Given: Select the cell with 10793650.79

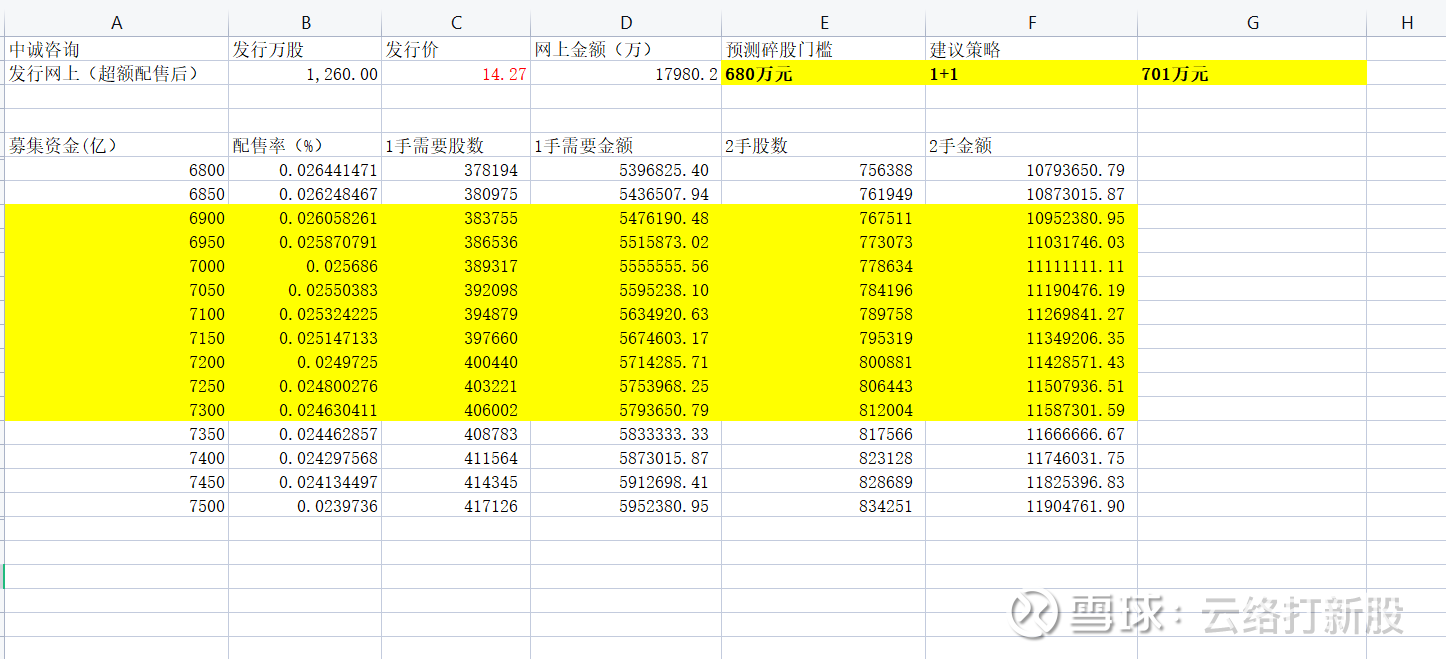Looking at the screenshot, I should click(1032, 170).
